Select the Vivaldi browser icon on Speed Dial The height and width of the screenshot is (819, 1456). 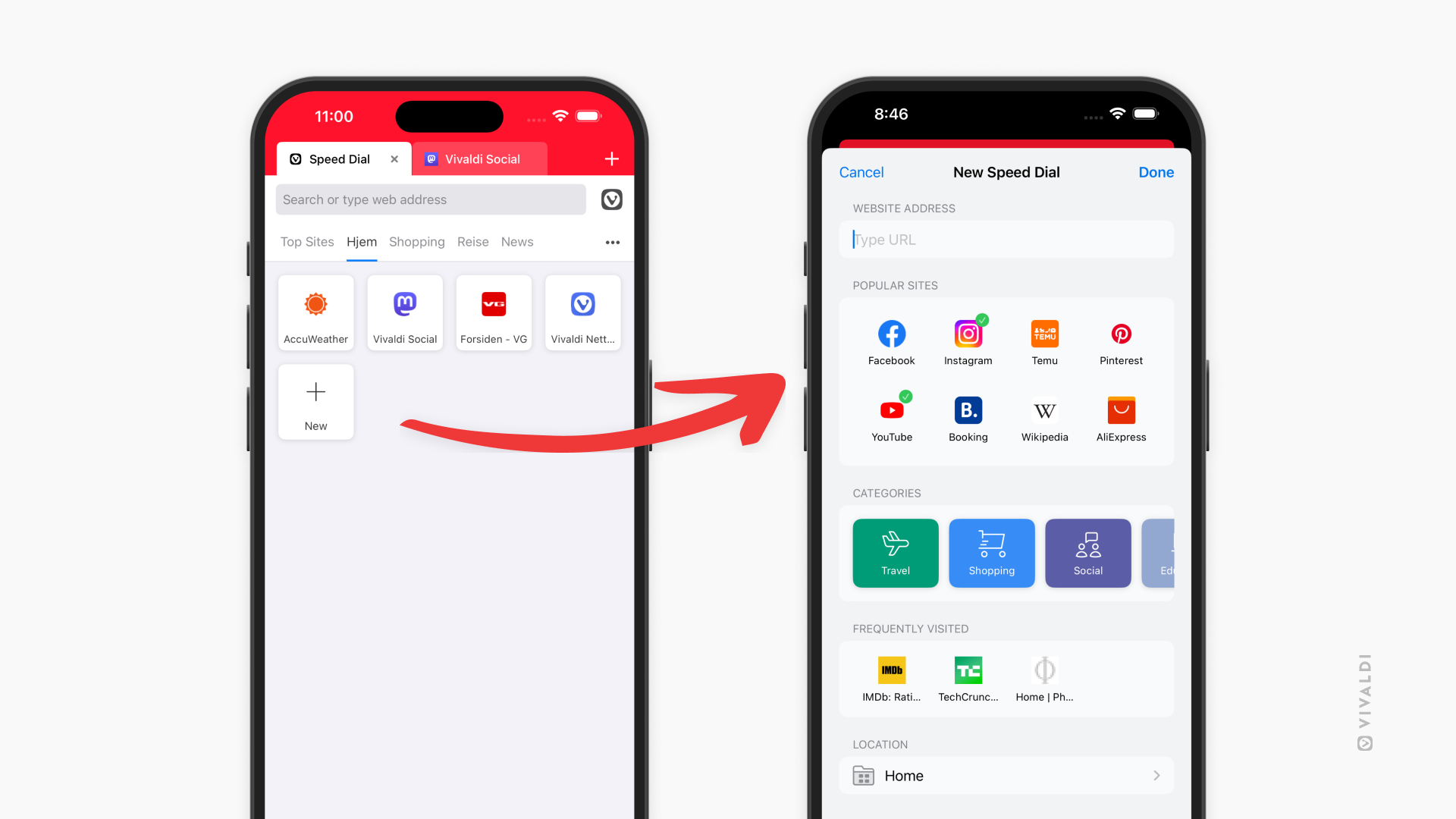581,303
